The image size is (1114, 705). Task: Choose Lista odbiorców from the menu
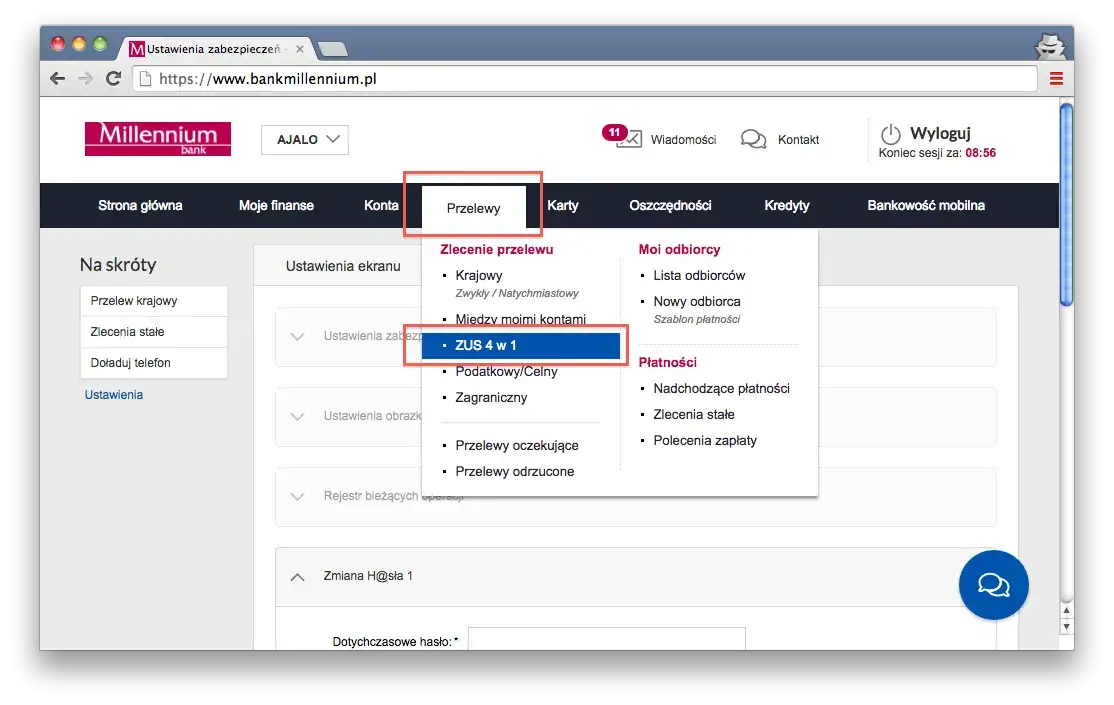click(698, 275)
